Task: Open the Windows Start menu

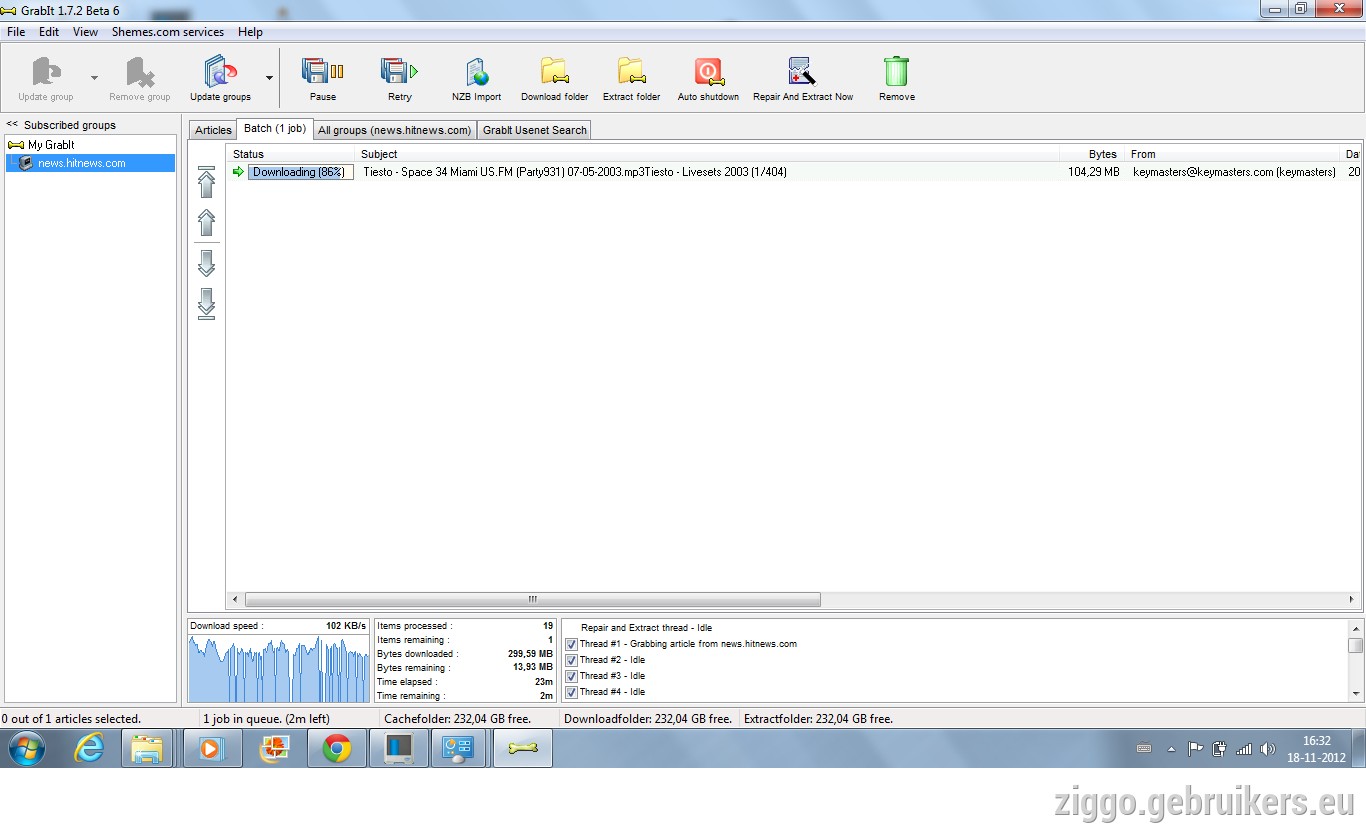Action: tap(26, 748)
